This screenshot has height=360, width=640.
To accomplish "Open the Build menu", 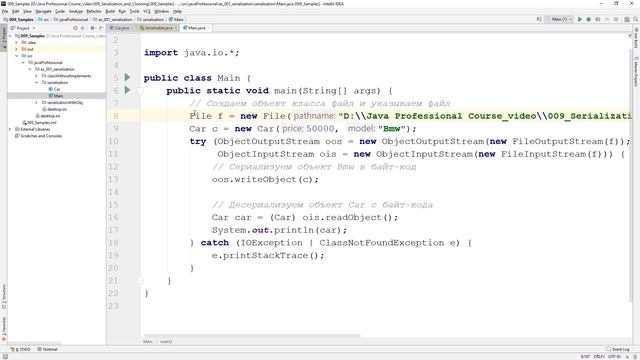I will click(110, 11).
